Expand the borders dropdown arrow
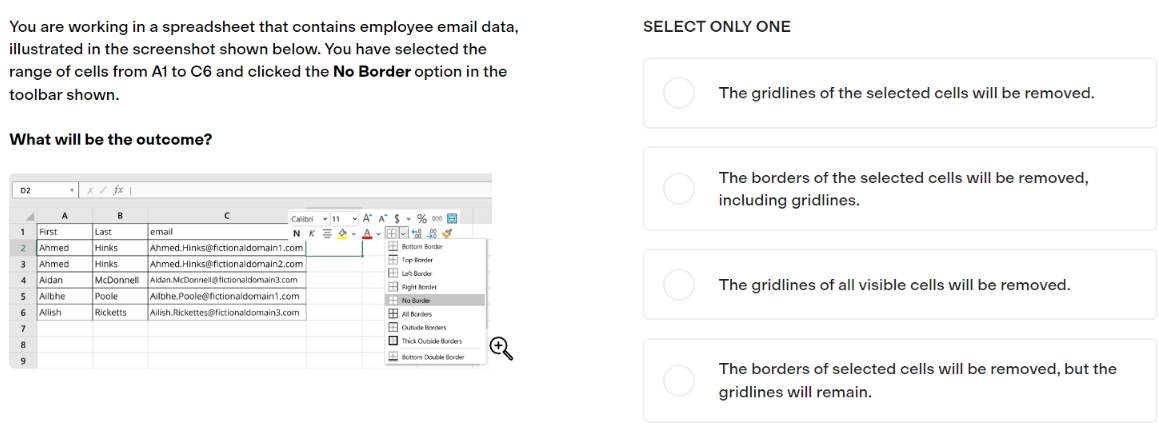The height and width of the screenshot is (440, 1159). (x=404, y=234)
